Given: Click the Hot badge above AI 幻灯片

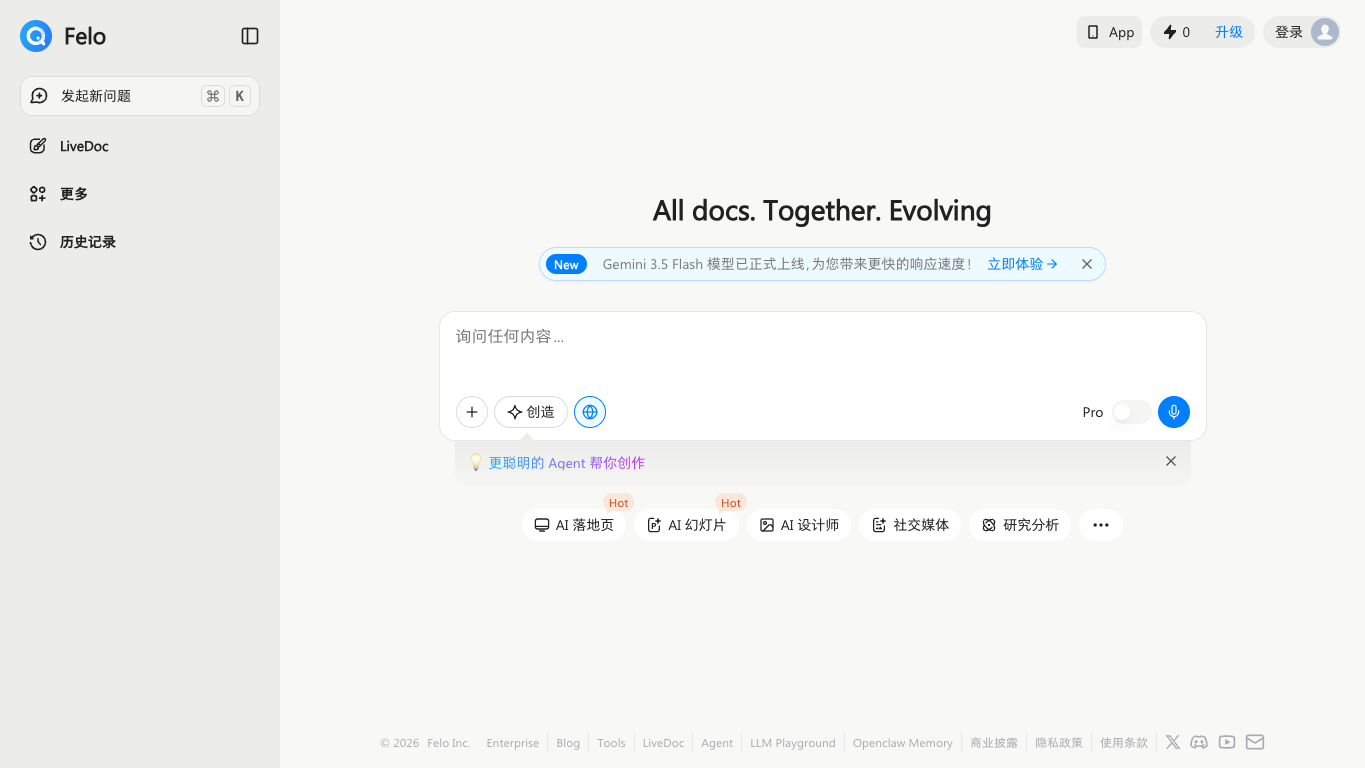Looking at the screenshot, I should pyautogui.click(x=731, y=503).
